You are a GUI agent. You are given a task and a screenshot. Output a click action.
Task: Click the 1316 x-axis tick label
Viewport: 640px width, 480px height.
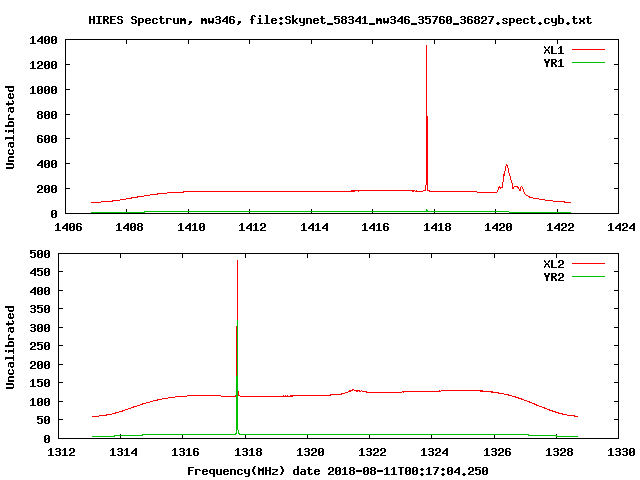[x=185, y=452]
